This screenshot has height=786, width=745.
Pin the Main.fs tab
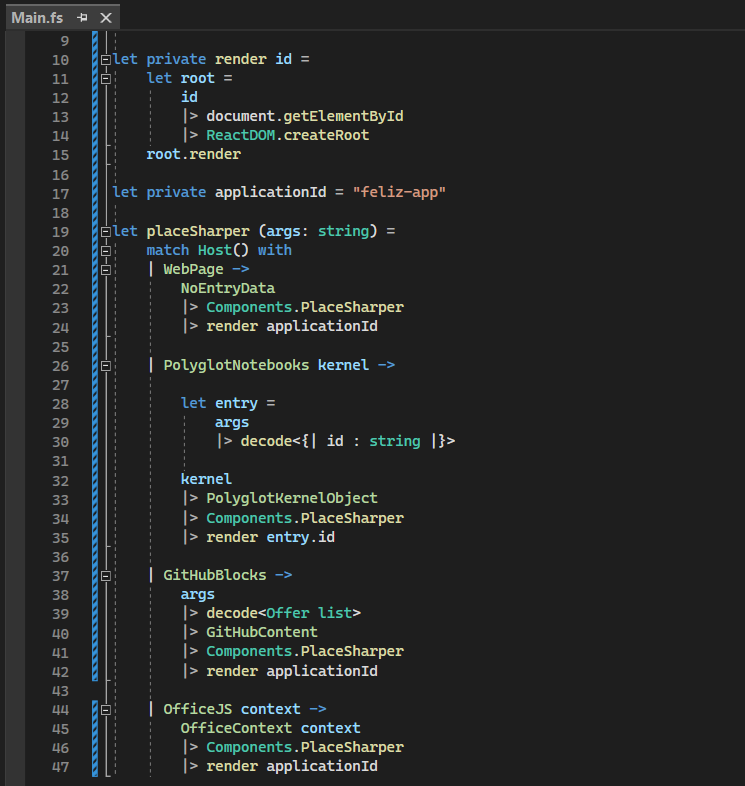[82, 18]
